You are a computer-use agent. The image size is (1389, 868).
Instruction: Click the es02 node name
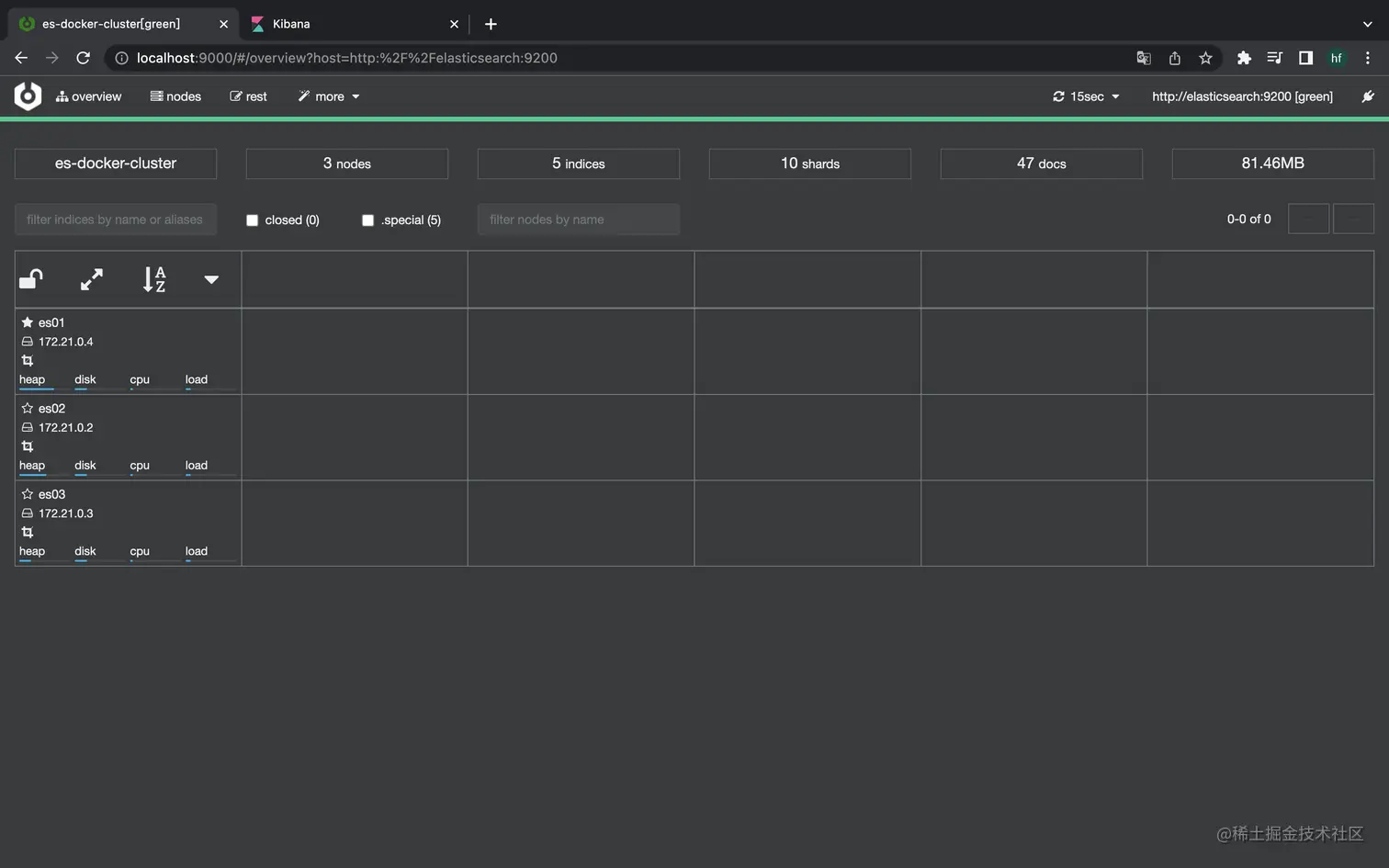51,408
